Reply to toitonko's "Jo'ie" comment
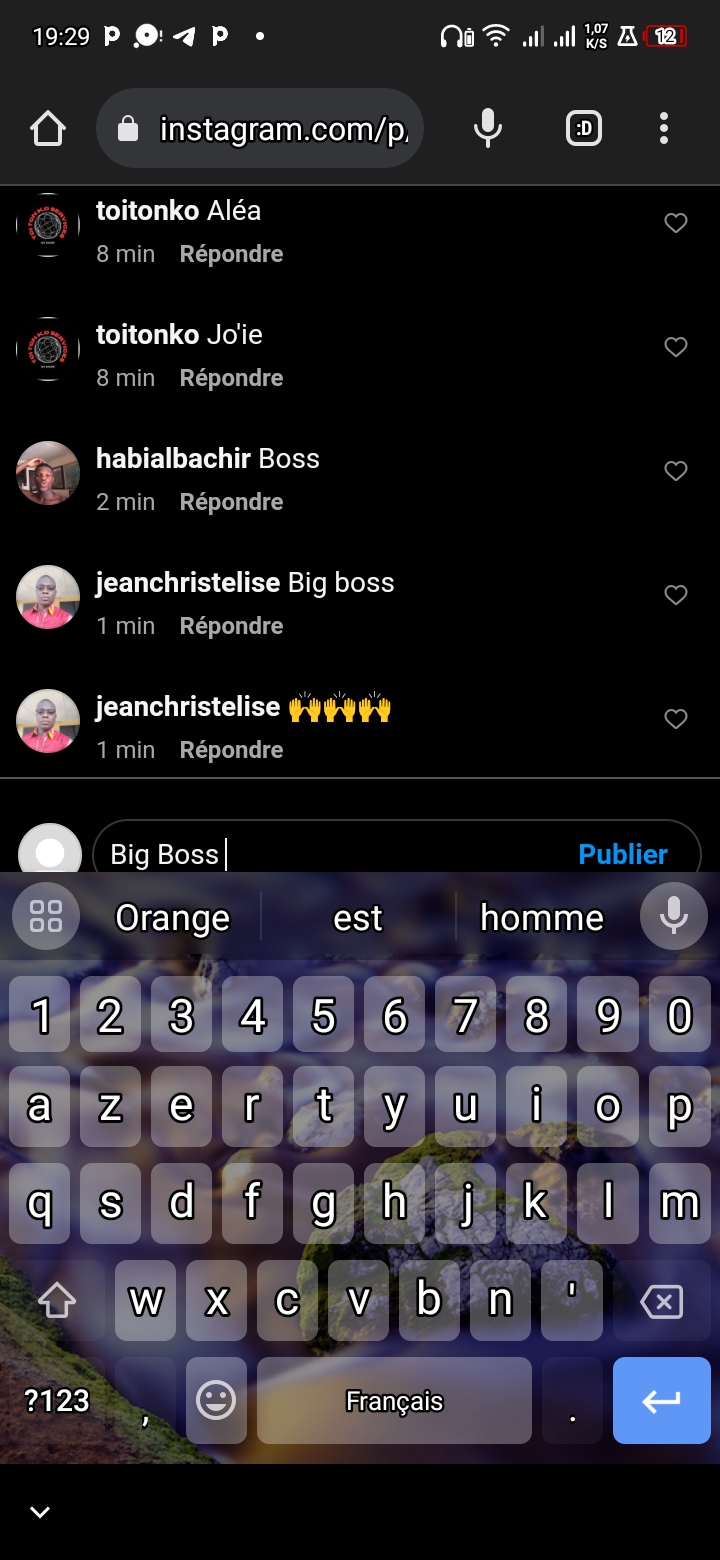 coord(231,378)
